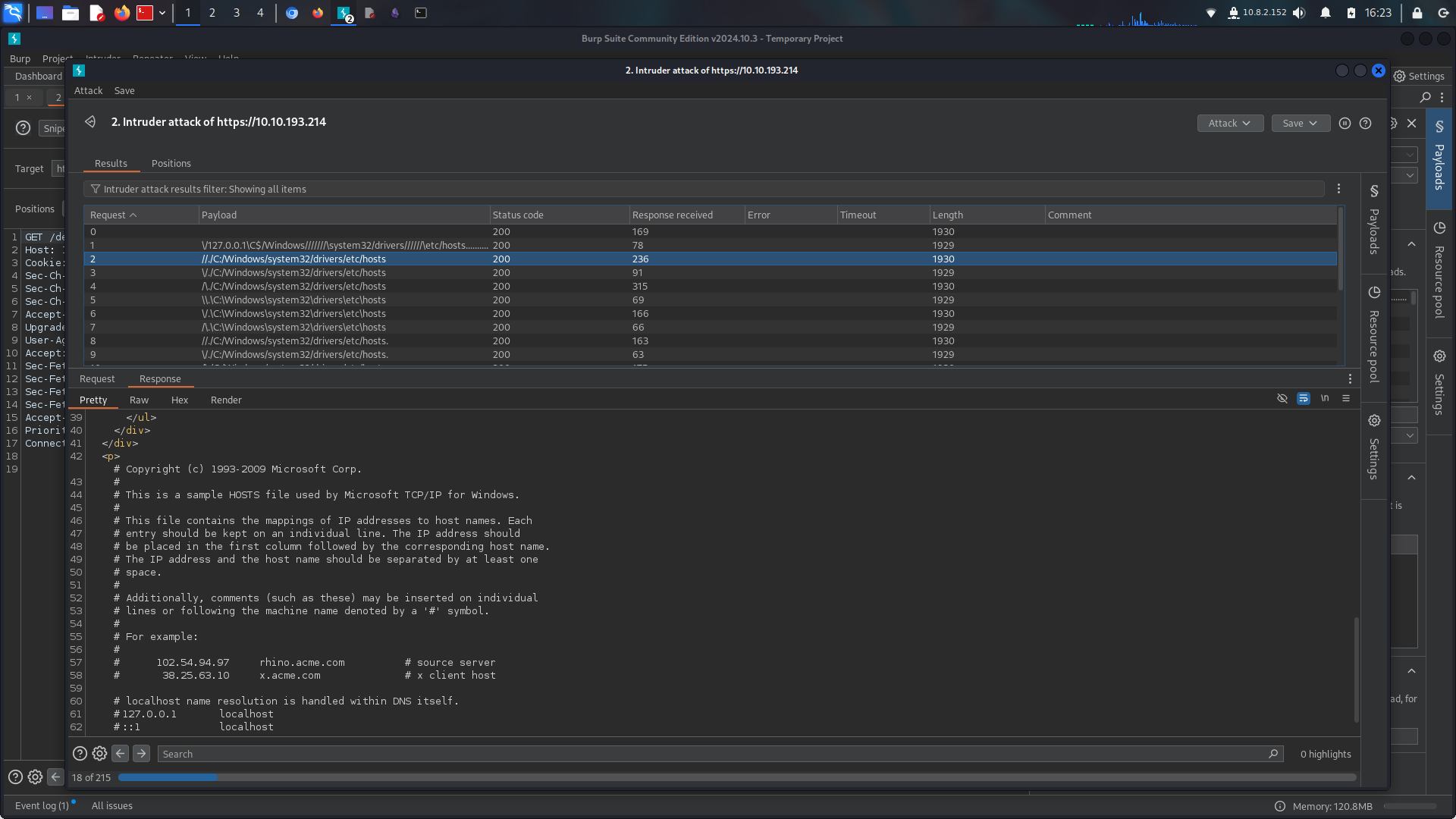Switch to the Positions tab

point(171,163)
